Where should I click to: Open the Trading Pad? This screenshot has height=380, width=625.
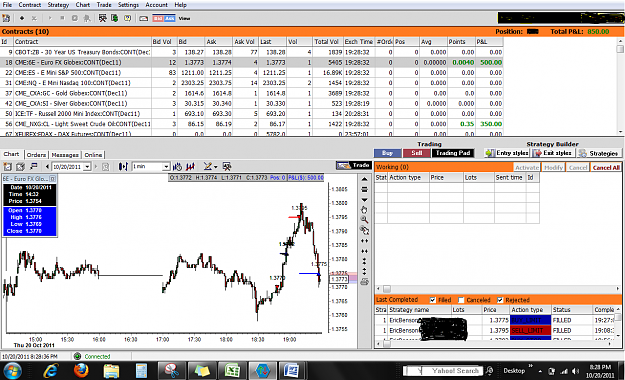(x=453, y=153)
